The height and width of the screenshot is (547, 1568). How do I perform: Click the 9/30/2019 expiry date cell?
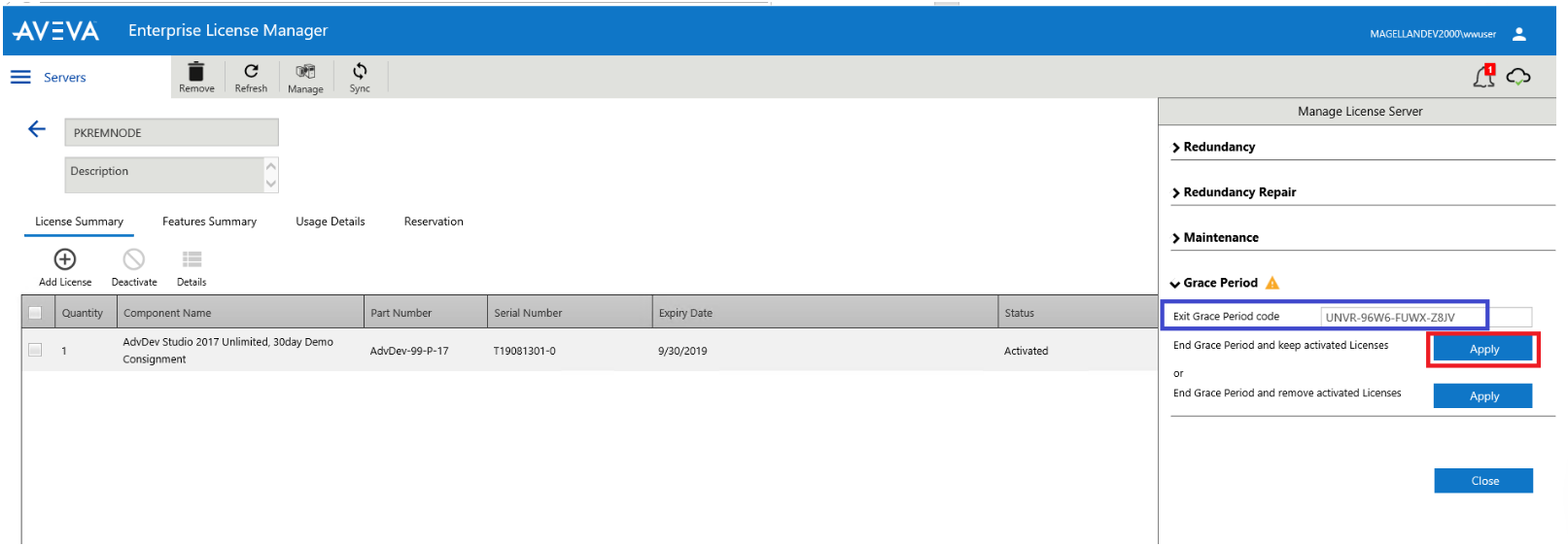click(x=682, y=351)
